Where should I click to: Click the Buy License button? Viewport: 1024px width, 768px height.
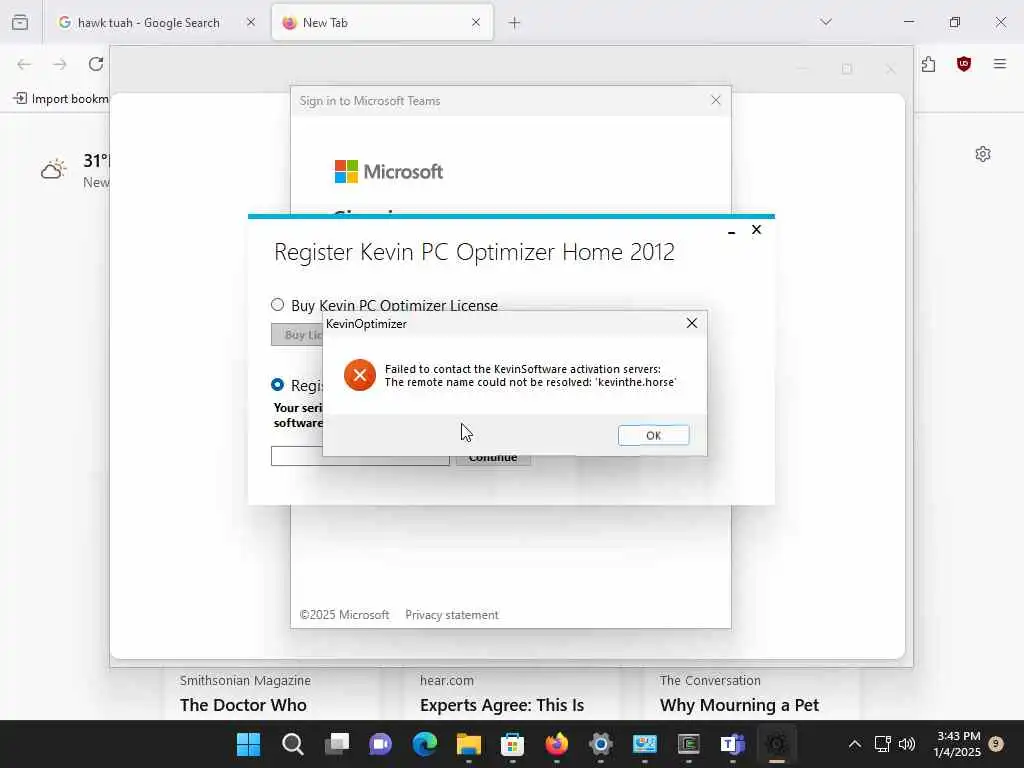point(297,334)
